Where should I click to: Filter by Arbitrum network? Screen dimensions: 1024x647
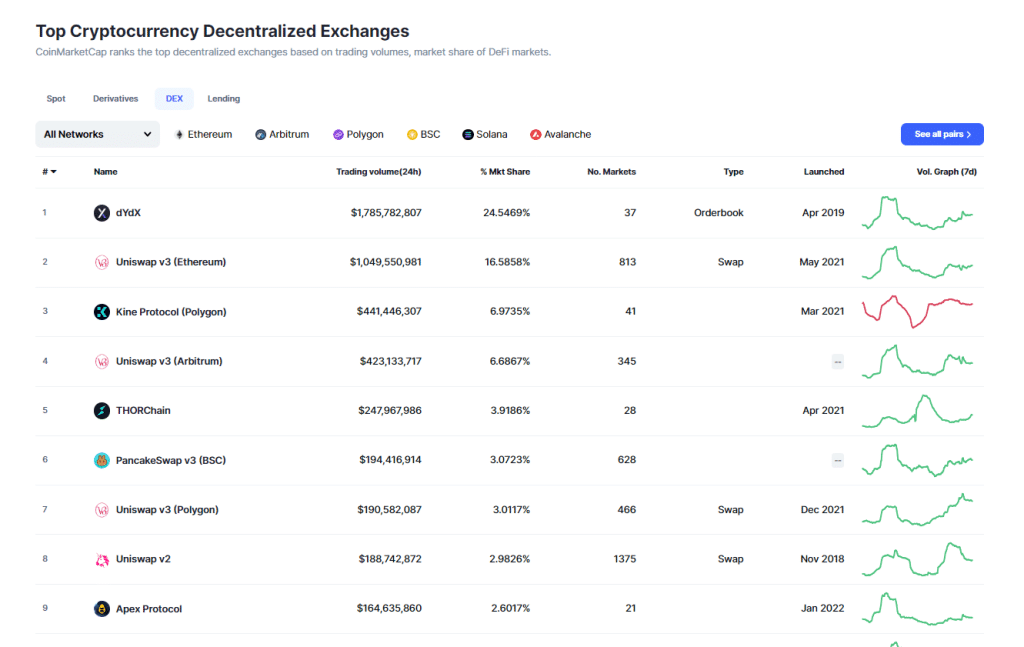[282, 134]
